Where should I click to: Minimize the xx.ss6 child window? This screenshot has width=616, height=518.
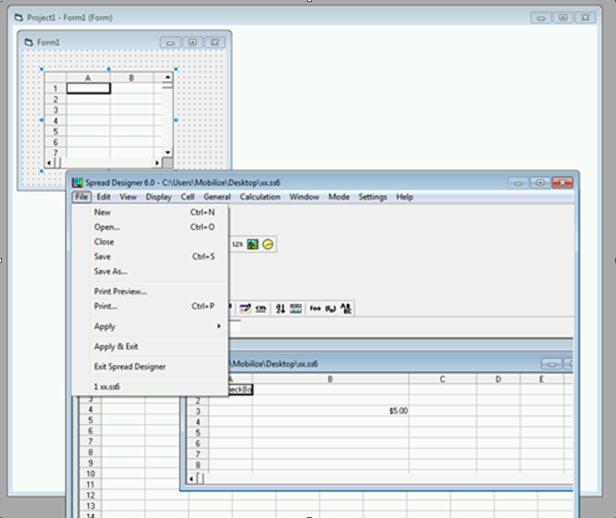(552, 364)
